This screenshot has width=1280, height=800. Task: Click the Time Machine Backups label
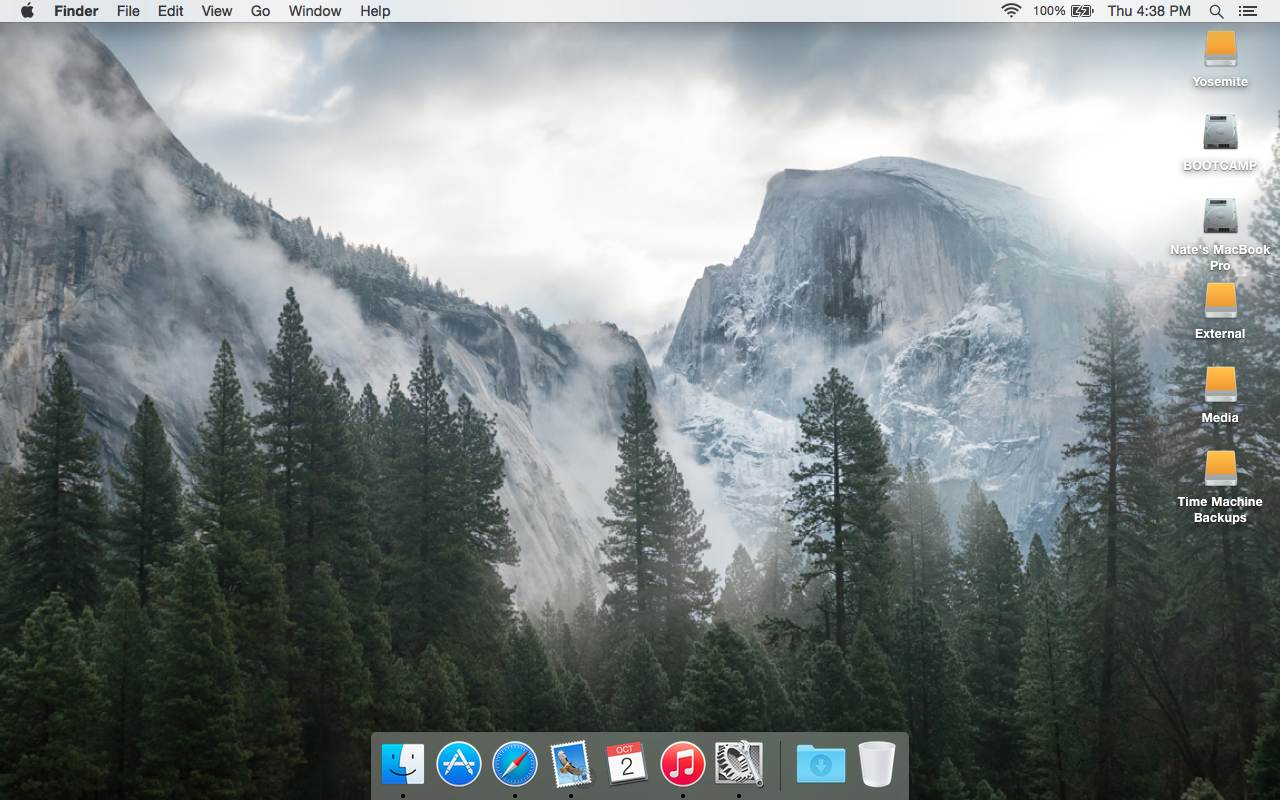click(x=1220, y=510)
